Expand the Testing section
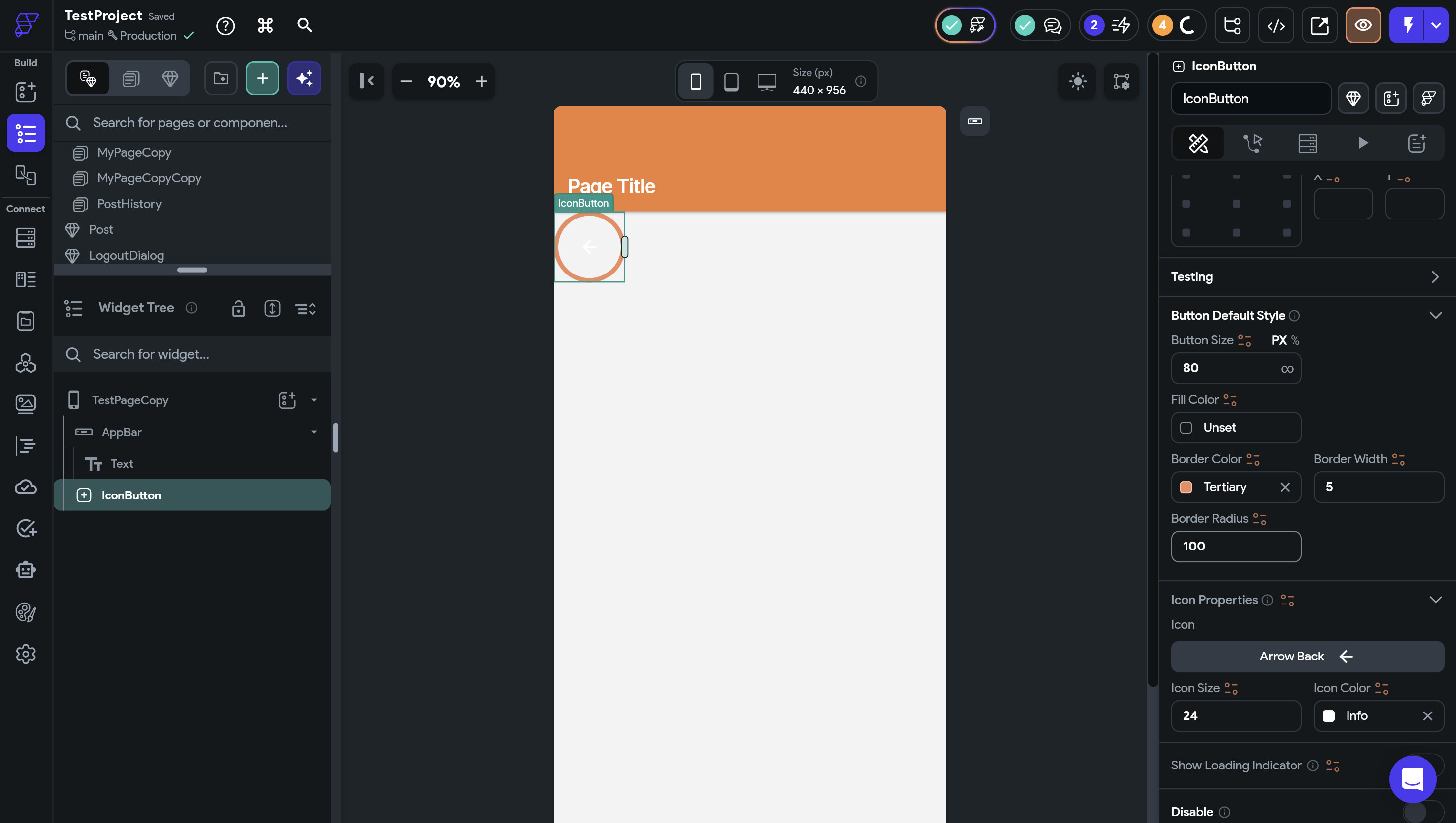This screenshot has width=1456, height=823. (x=1435, y=277)
